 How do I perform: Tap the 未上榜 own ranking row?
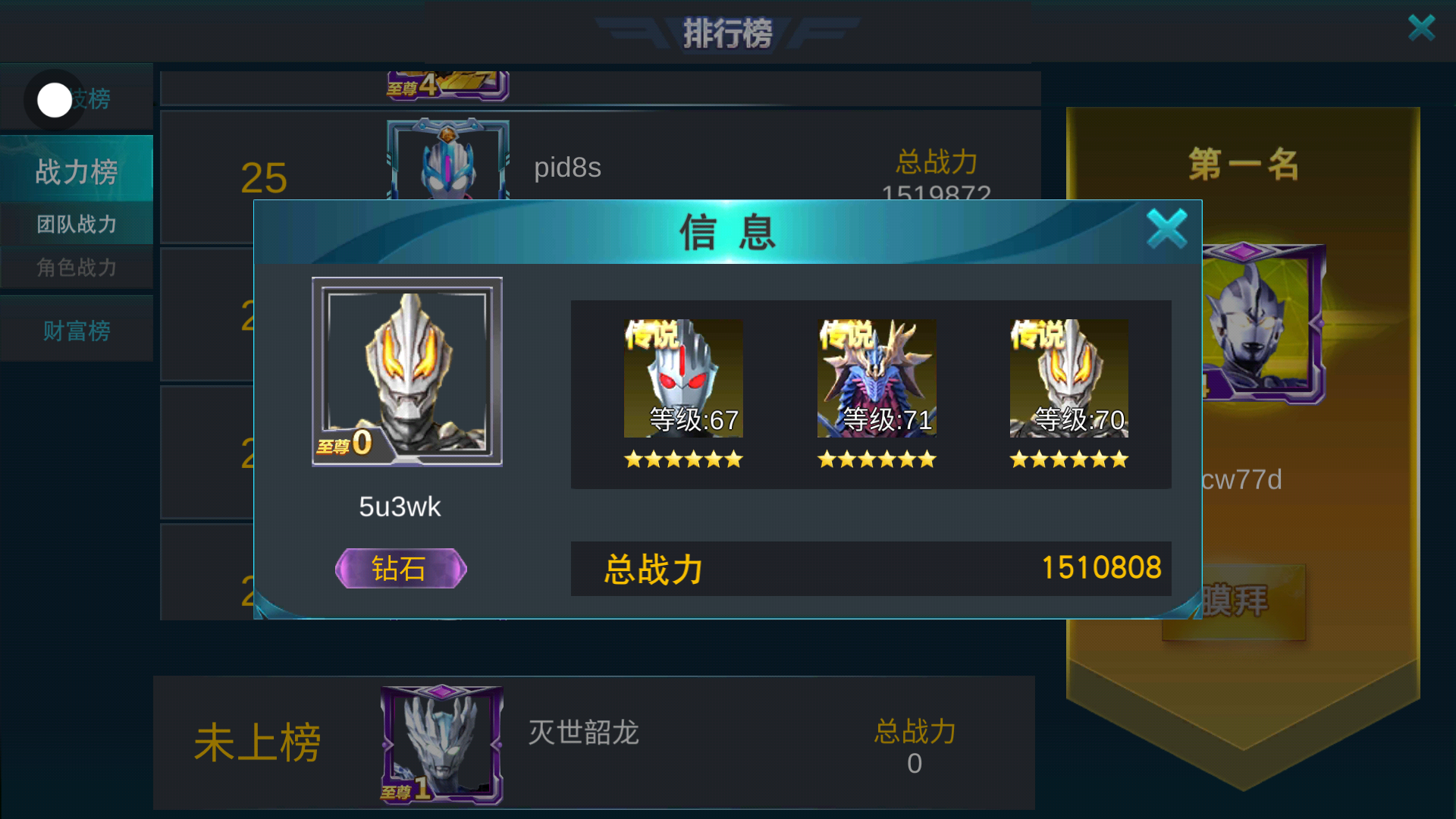click(x=594, y=742)
